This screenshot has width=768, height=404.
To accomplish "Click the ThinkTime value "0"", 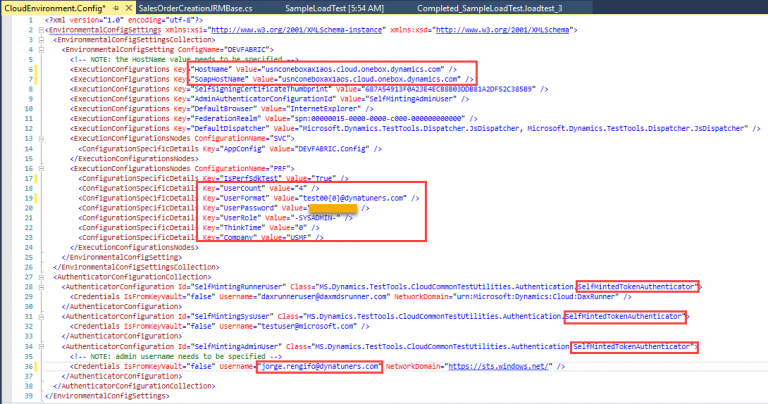I will pyautogui.click(x=302, y=228).
